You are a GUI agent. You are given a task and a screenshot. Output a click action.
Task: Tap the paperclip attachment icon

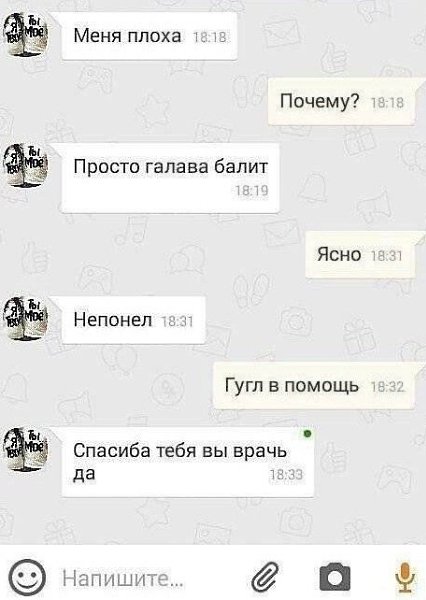[265, 576]
